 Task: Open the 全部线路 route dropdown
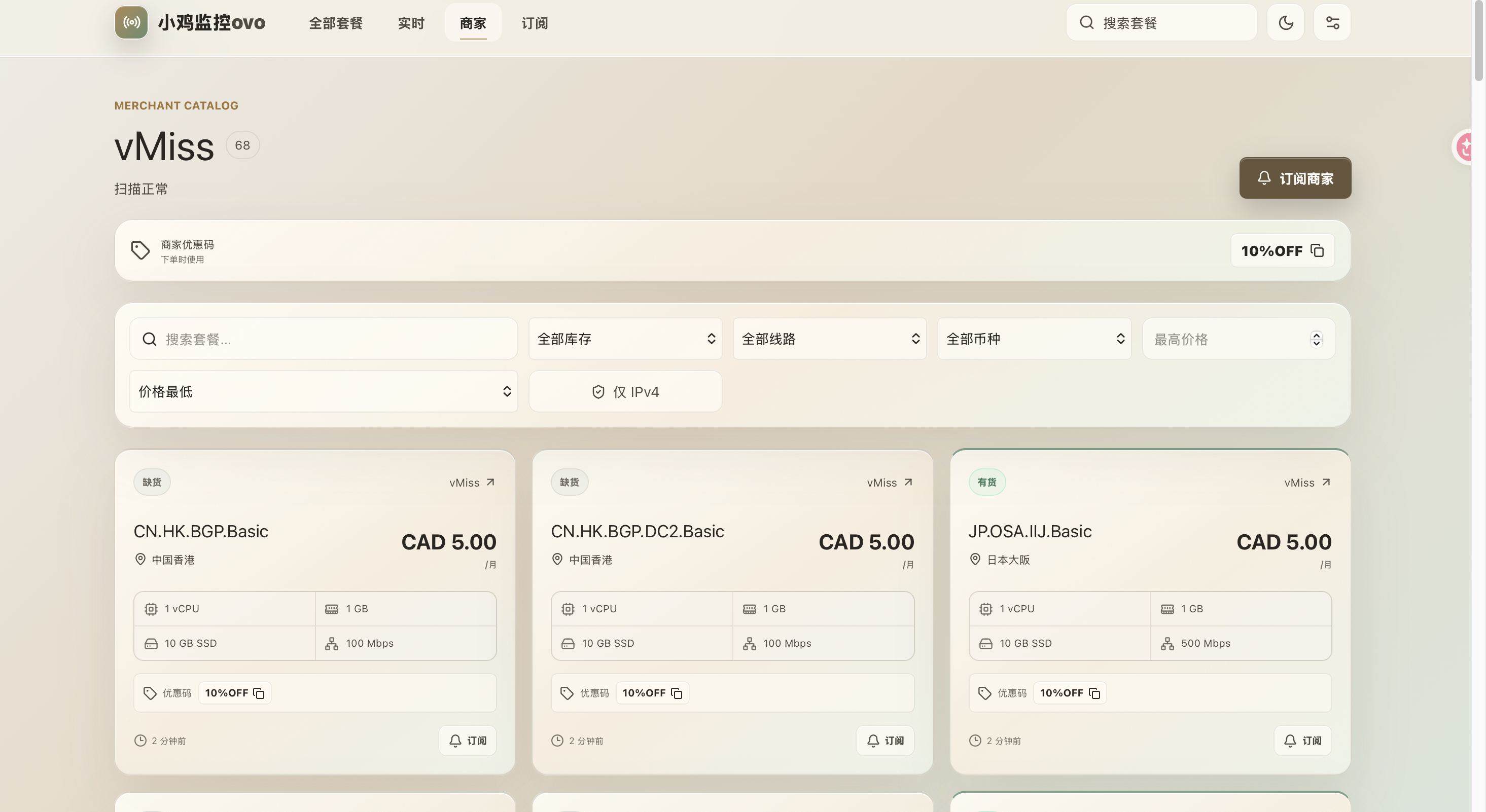(x=830, y=339)
